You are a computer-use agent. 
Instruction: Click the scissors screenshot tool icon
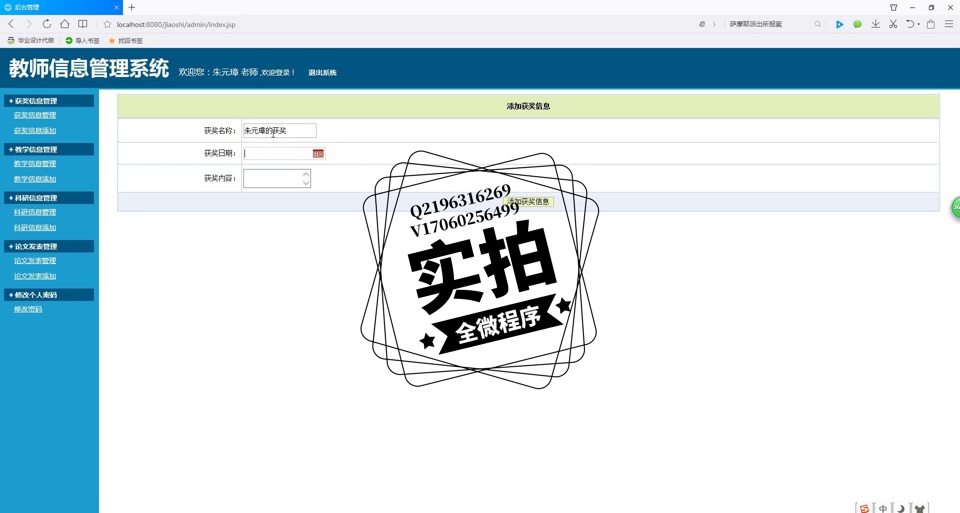(x=893, y=24)
